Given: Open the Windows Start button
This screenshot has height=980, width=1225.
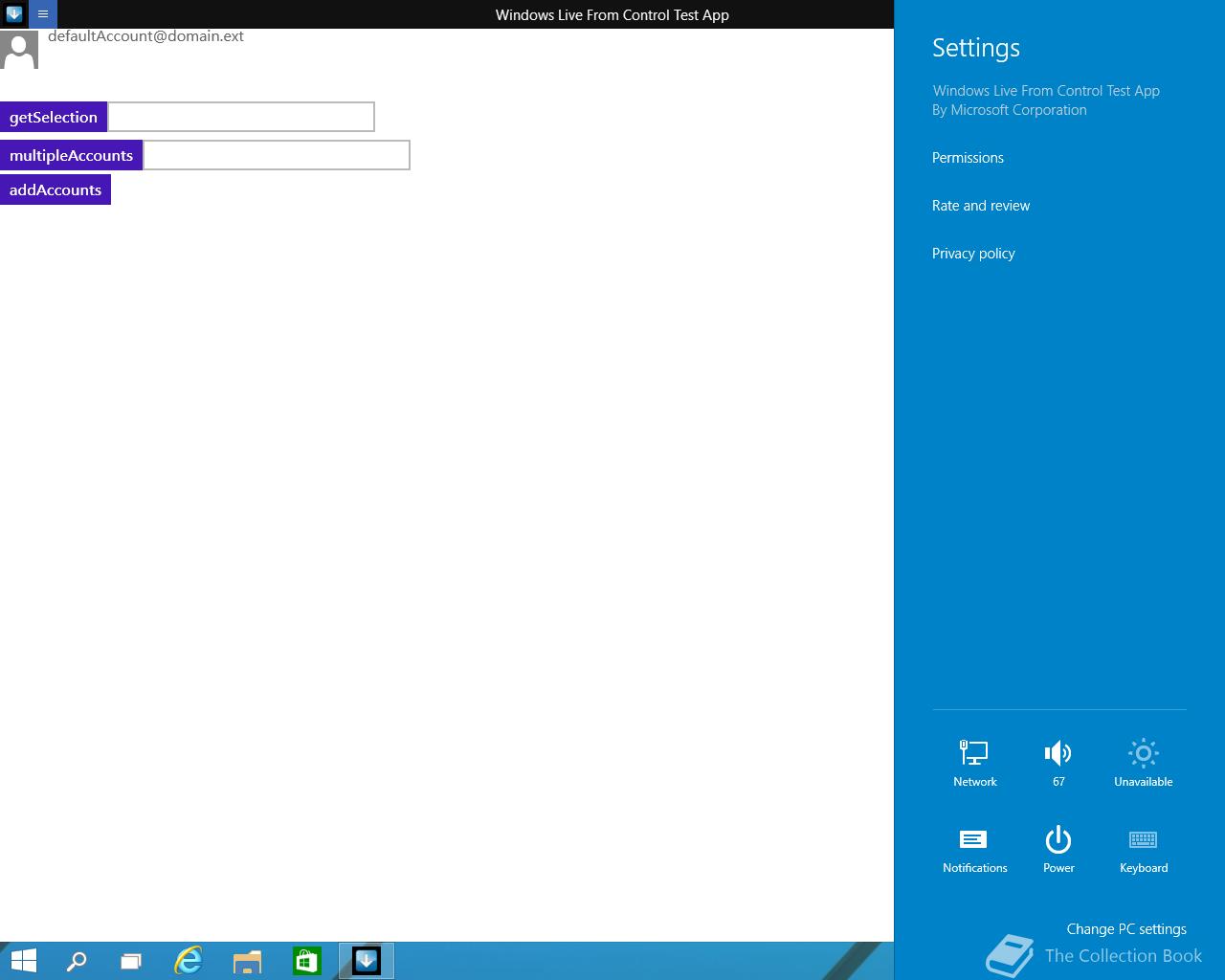Looking at the screenshot, I should tap(23, 961).
